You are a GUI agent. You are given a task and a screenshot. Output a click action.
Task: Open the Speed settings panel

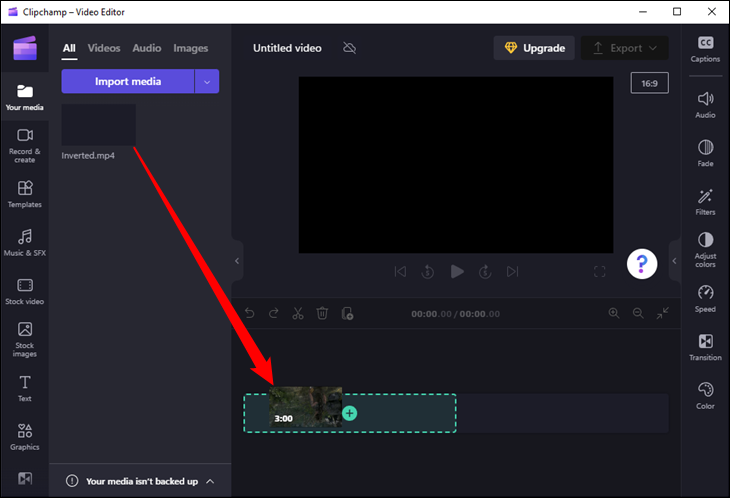[705, 298]
